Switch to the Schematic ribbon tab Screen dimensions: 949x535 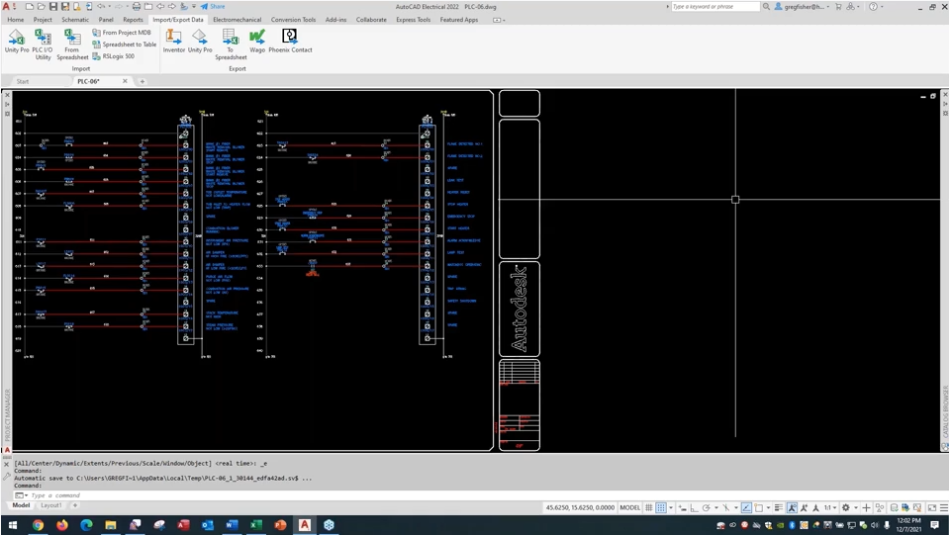coord(75,19)
